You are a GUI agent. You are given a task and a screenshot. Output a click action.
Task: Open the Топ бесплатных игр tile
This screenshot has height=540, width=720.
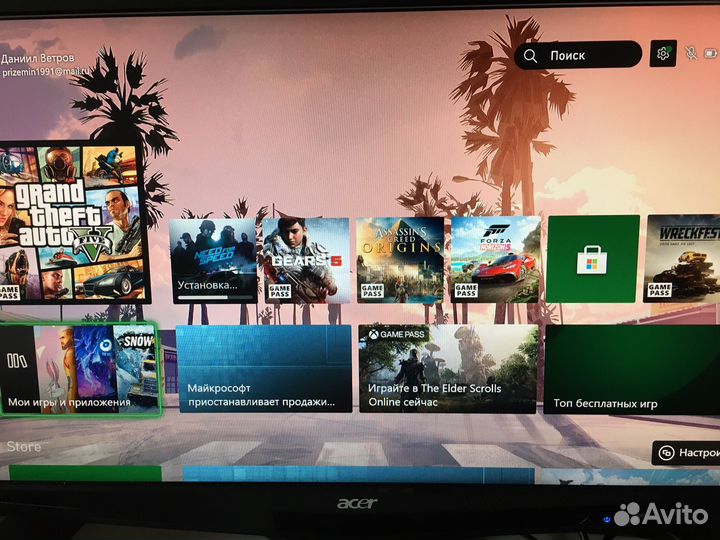point(632,369)
